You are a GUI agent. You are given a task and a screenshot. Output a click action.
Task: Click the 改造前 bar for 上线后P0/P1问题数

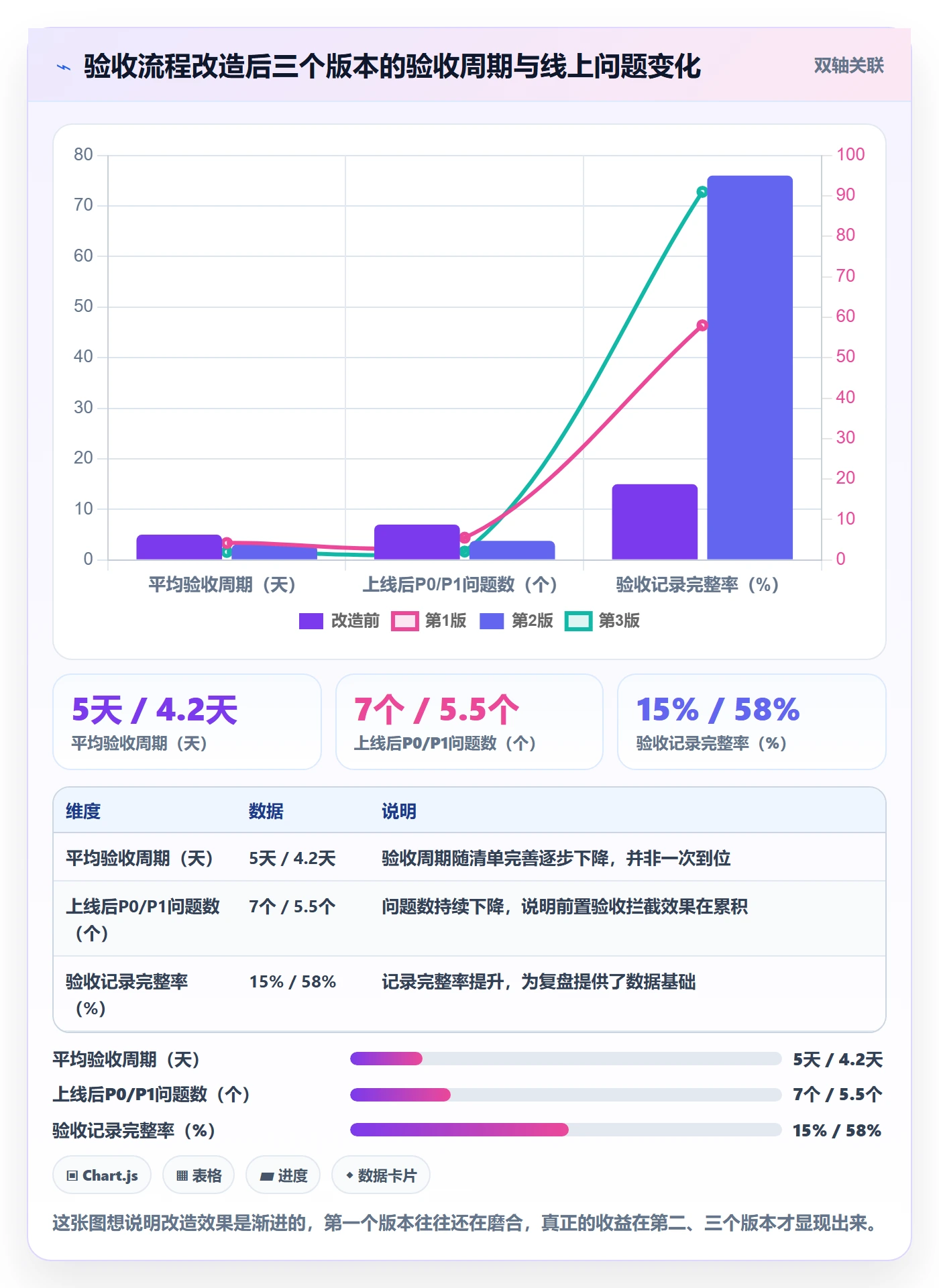417,542
